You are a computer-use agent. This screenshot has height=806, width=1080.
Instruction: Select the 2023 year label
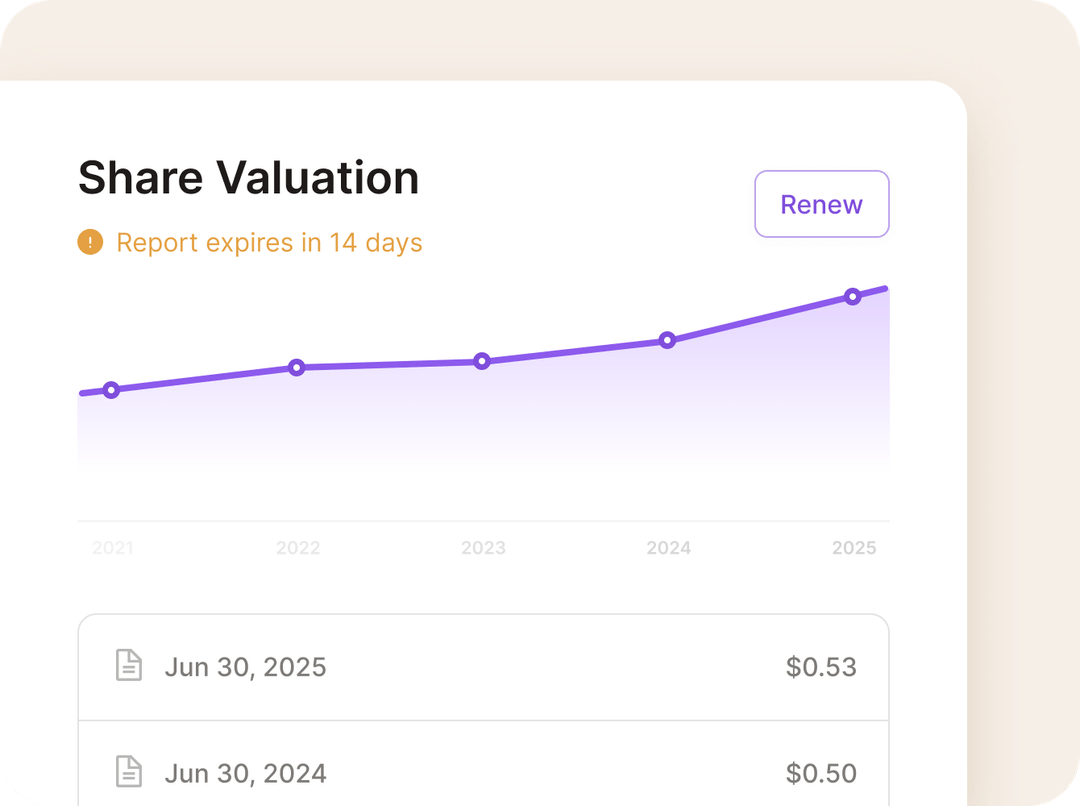click(483, 548)
